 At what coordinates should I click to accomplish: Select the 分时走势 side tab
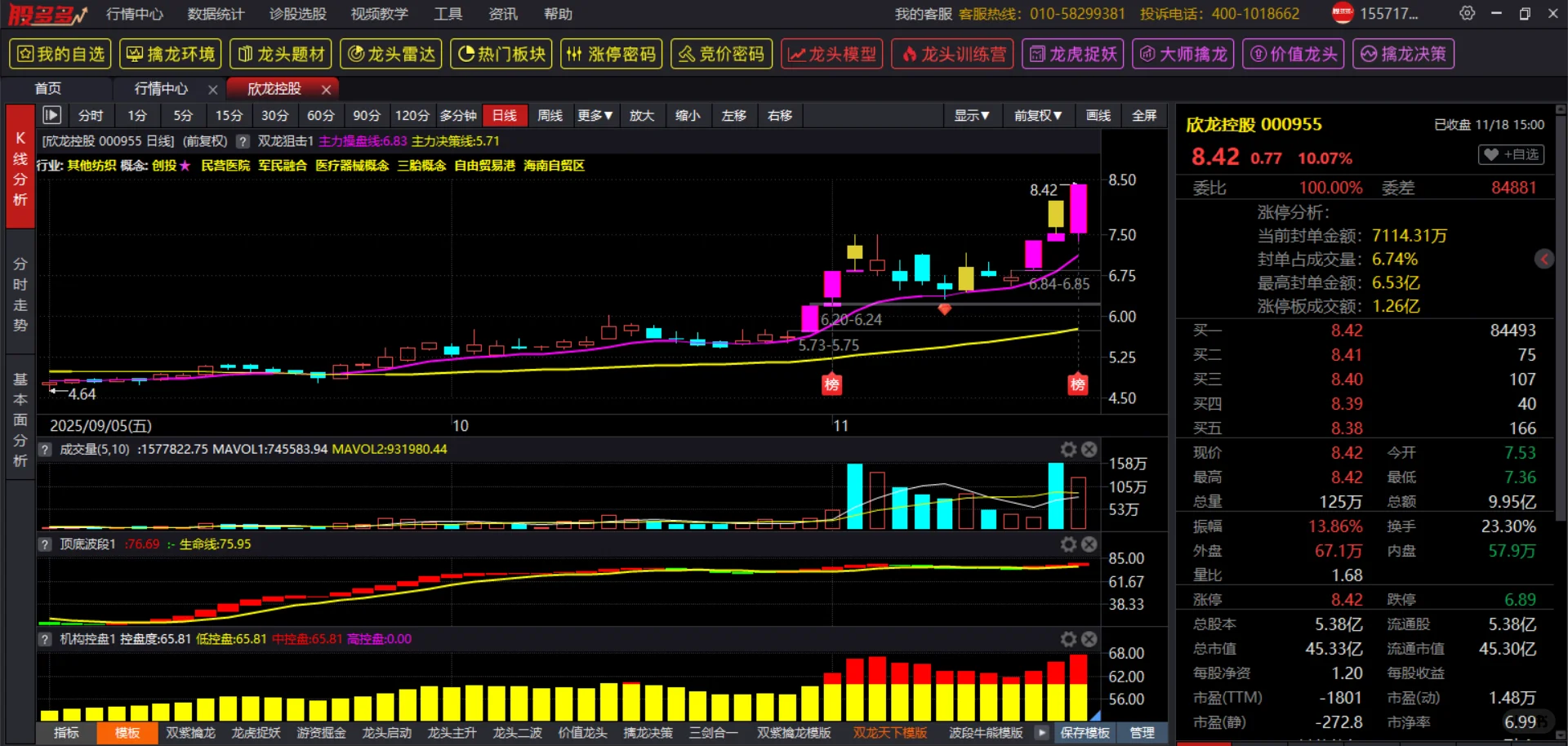(x=20, y=295)
